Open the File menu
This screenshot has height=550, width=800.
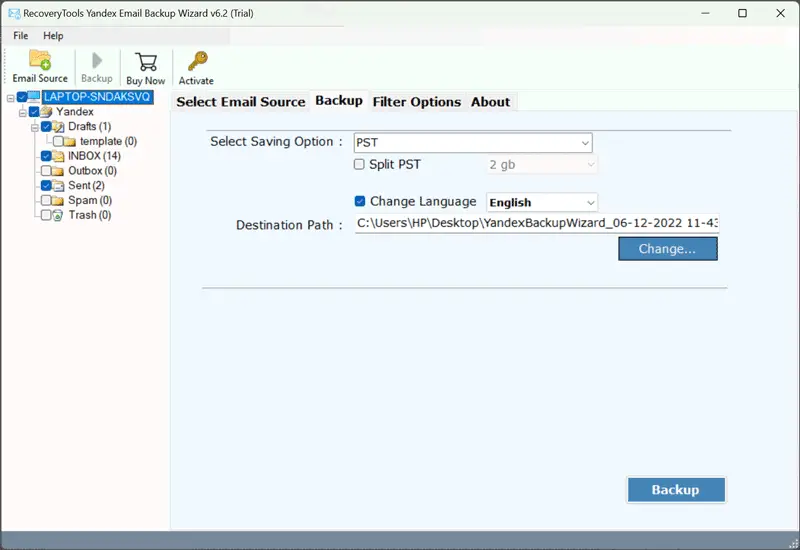coord(20,36)
